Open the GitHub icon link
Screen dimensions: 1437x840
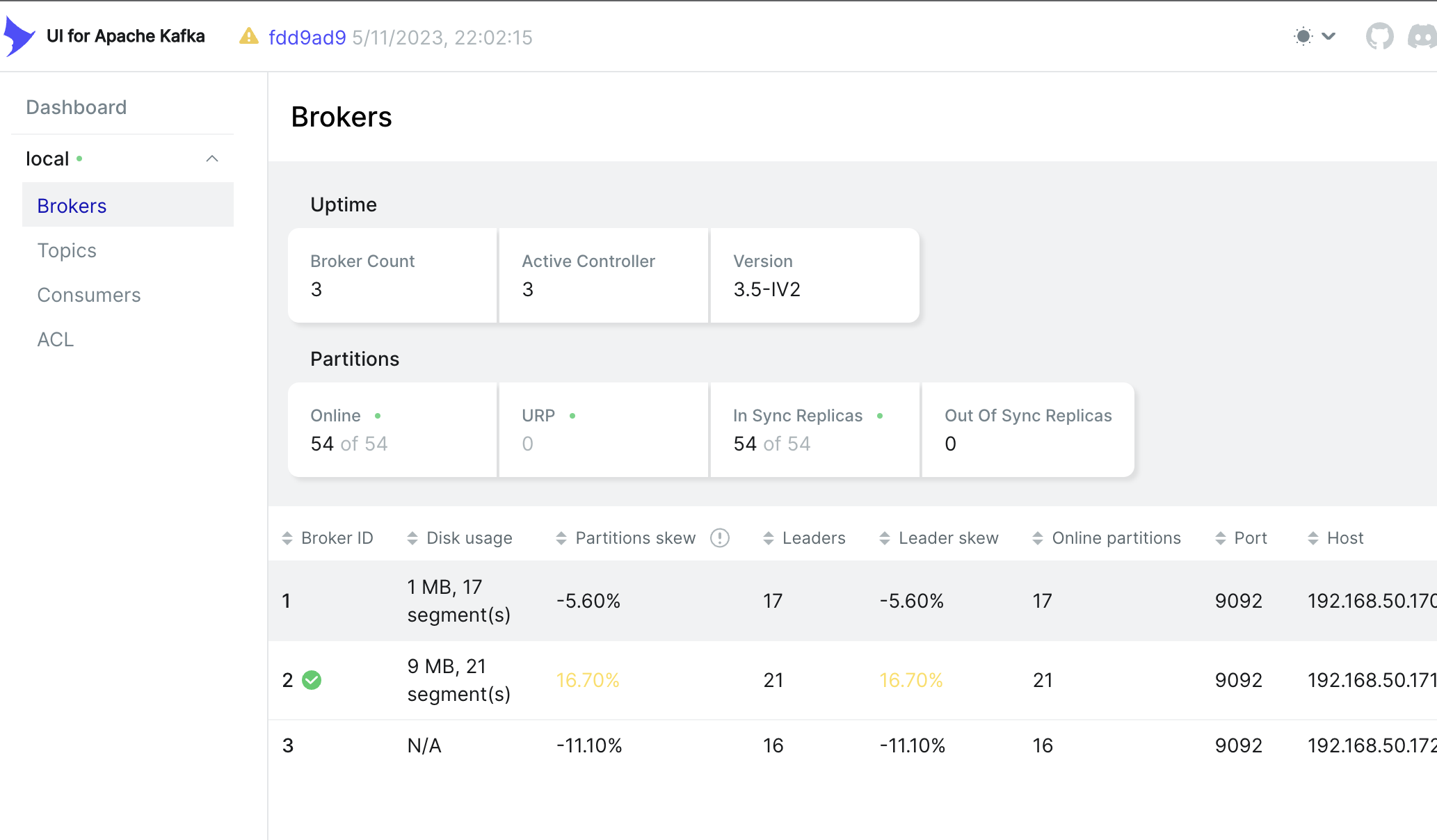click(x=1379, y=36)
